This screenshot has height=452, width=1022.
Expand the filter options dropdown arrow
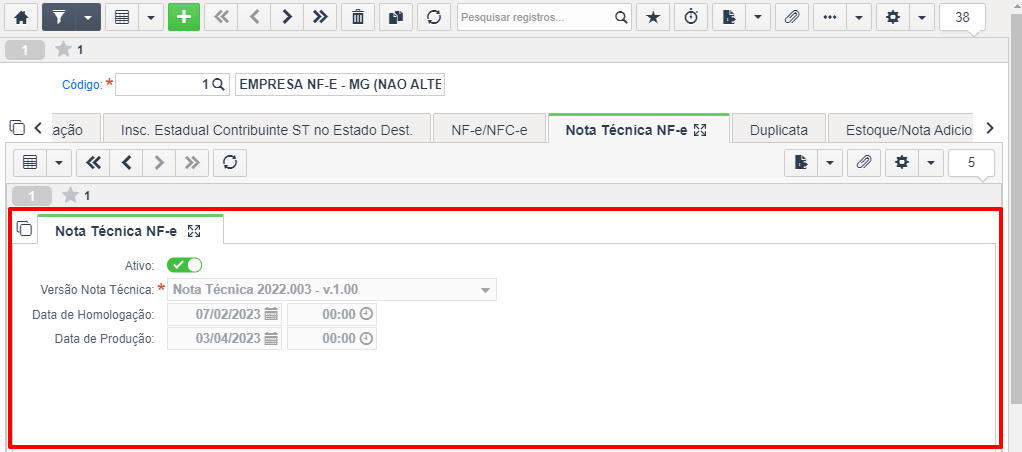(x=88, y=18)
